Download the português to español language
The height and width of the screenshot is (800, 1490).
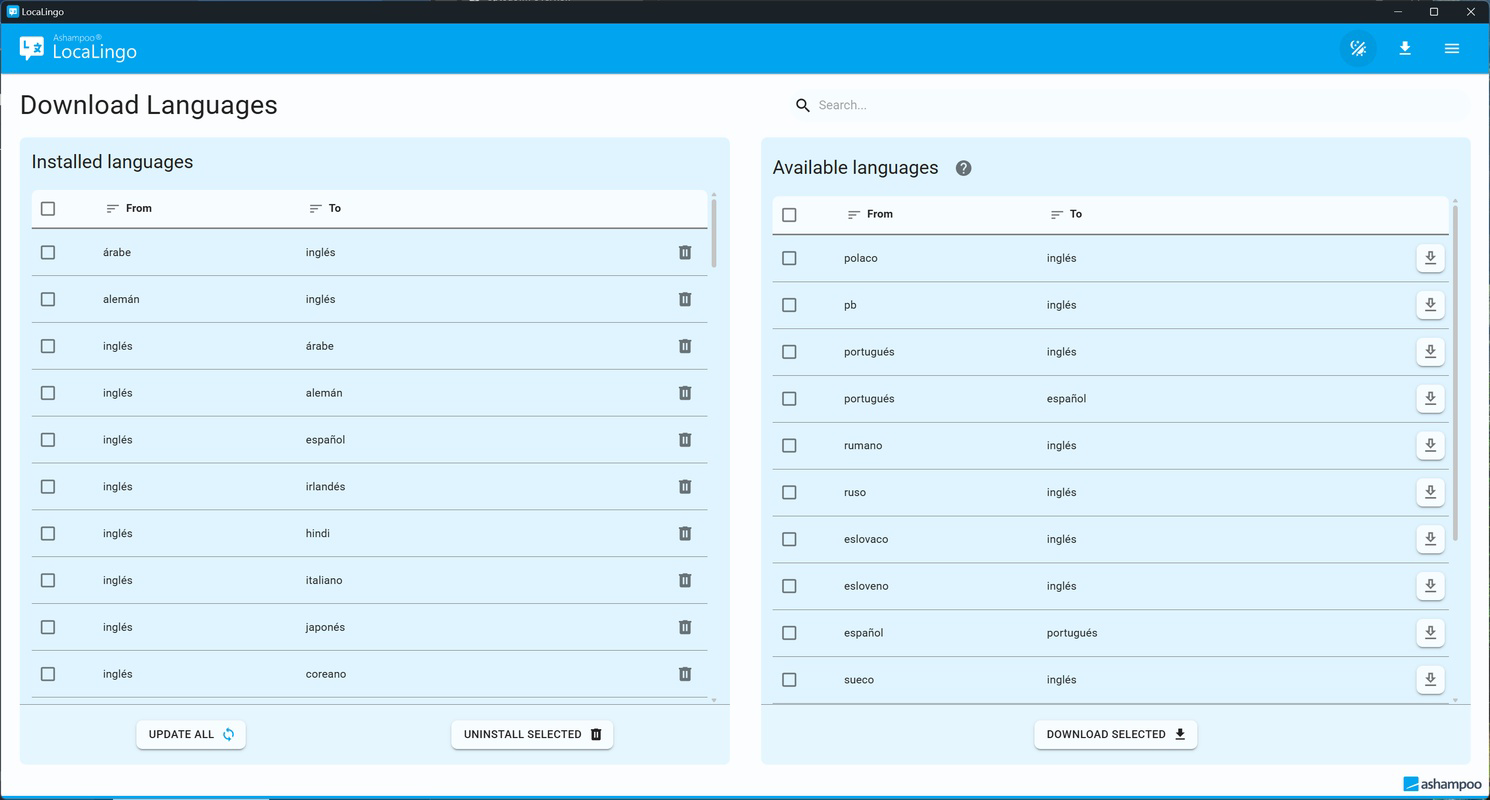click(1430, 398)
